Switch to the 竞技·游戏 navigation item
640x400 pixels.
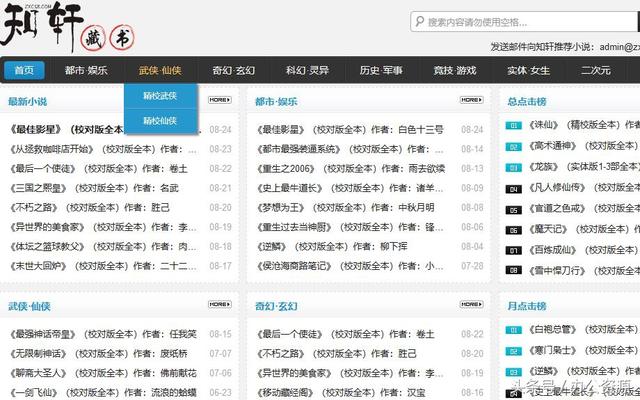(455, 70)
